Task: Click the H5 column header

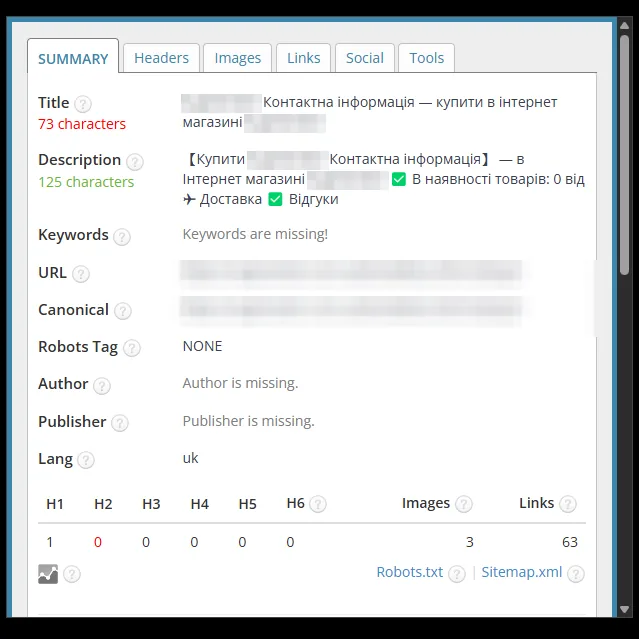Action: pos(247,504)
